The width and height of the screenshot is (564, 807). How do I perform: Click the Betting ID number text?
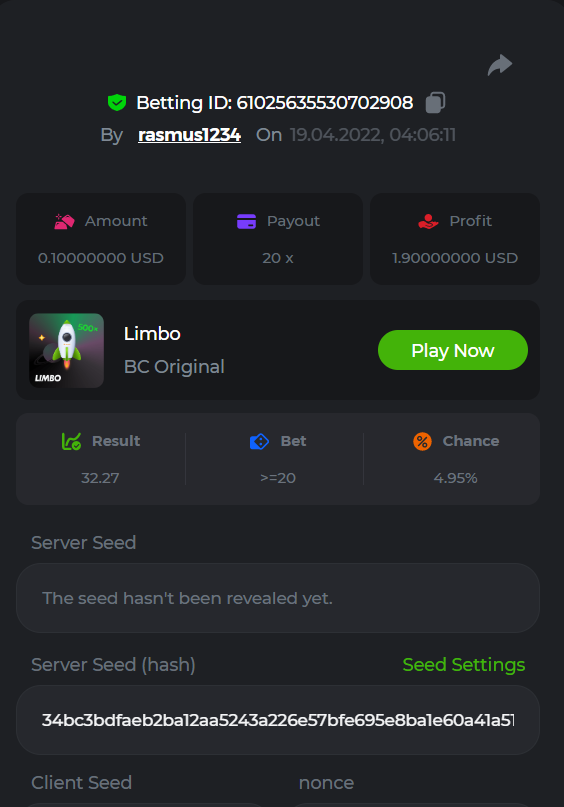(x=325, y=102)
